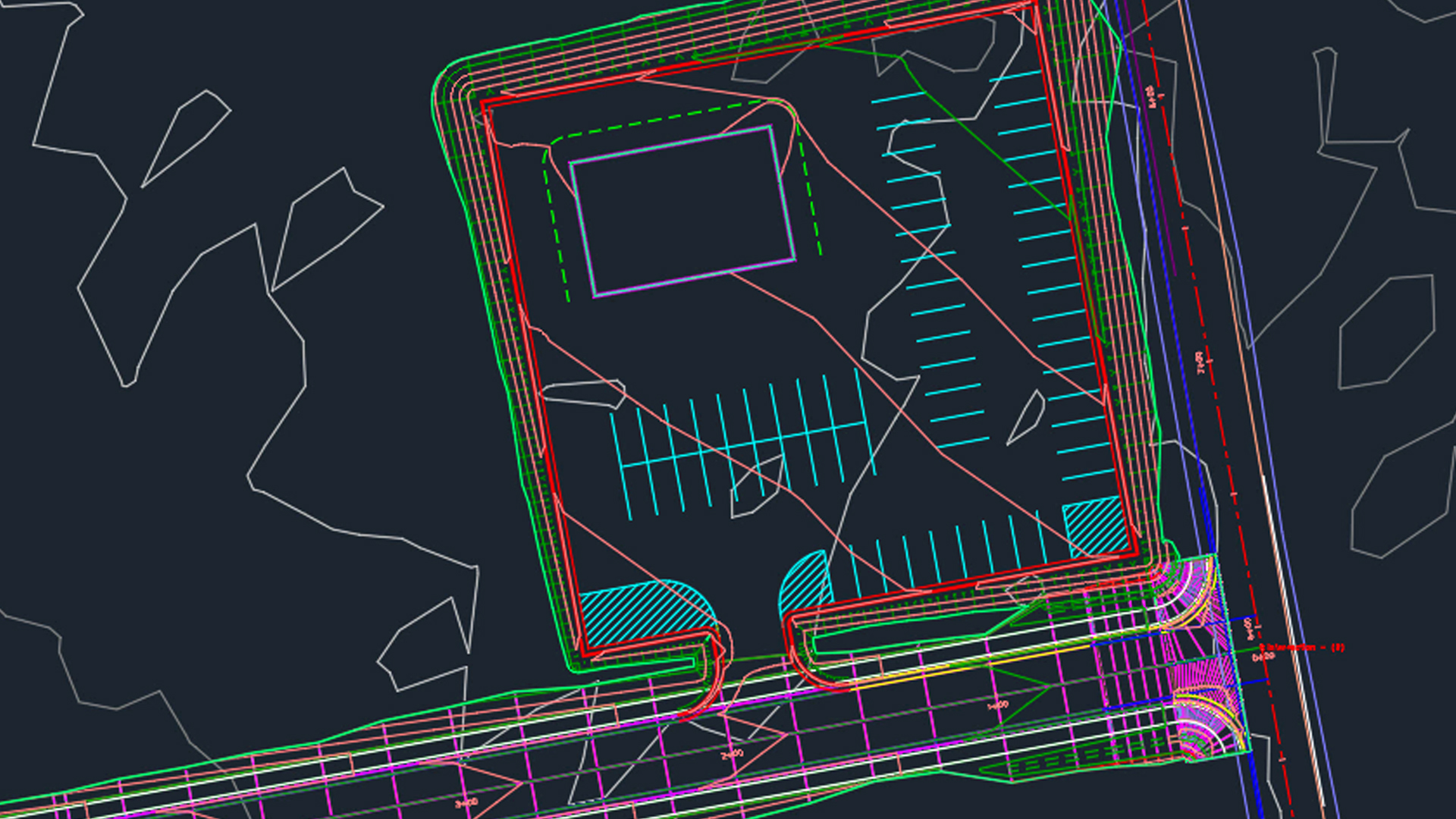Click the "0+20" station text below the intersection label
This screenshot has height=819, width=1456.
tap(1262, 657)
